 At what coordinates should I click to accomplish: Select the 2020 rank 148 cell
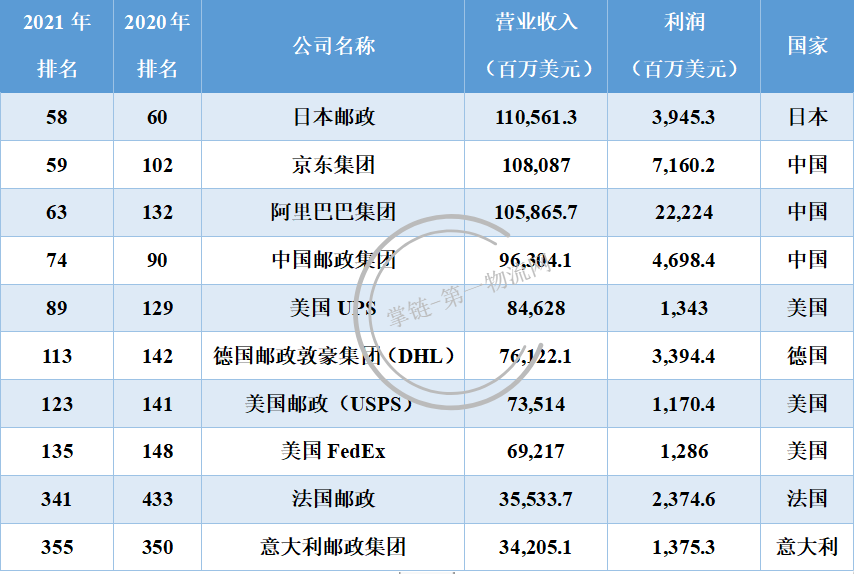[x=157, y=451]
